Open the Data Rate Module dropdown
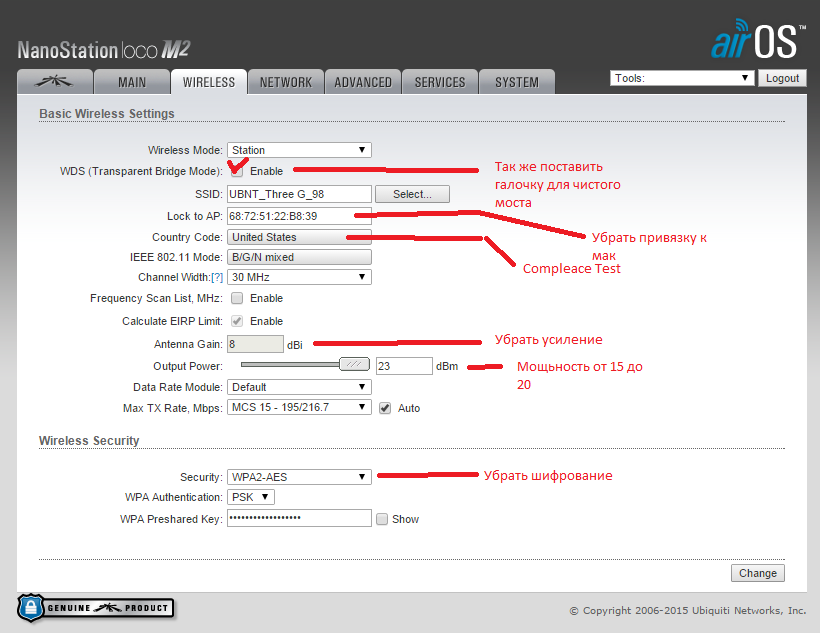820x633 pixels. click(299, 387)
